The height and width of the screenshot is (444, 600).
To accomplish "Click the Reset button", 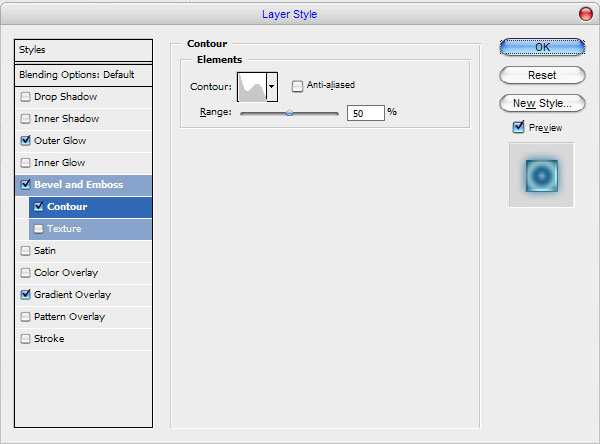I will pyautogui.click(x=542, y=75).
